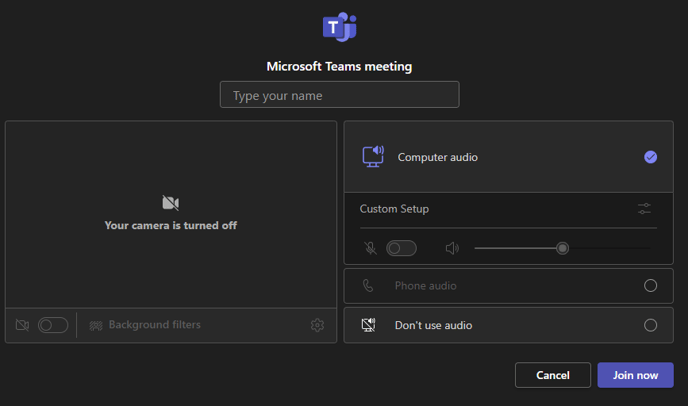Click the crossed-out camera icon in preview
688x406 pixels.
pos(171,203)
